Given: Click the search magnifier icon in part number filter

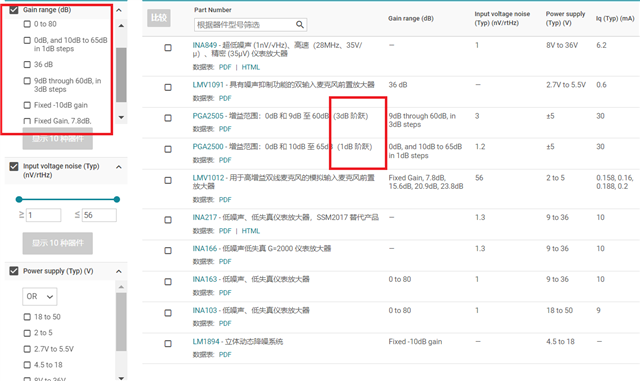Looking at the screenshot, I should pos(300,25).
